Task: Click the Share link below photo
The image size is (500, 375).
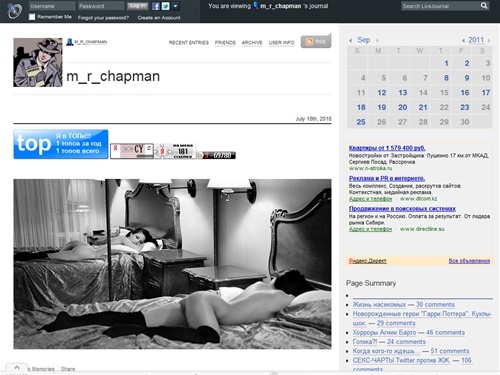Action: tap(68, 369)
